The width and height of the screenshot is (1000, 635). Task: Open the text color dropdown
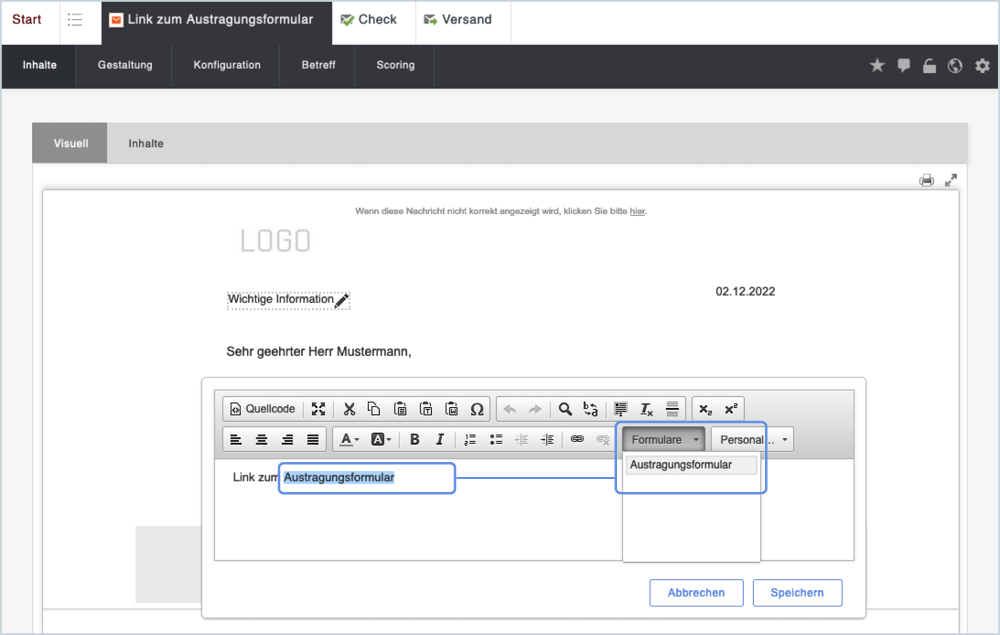pos(349,439)
